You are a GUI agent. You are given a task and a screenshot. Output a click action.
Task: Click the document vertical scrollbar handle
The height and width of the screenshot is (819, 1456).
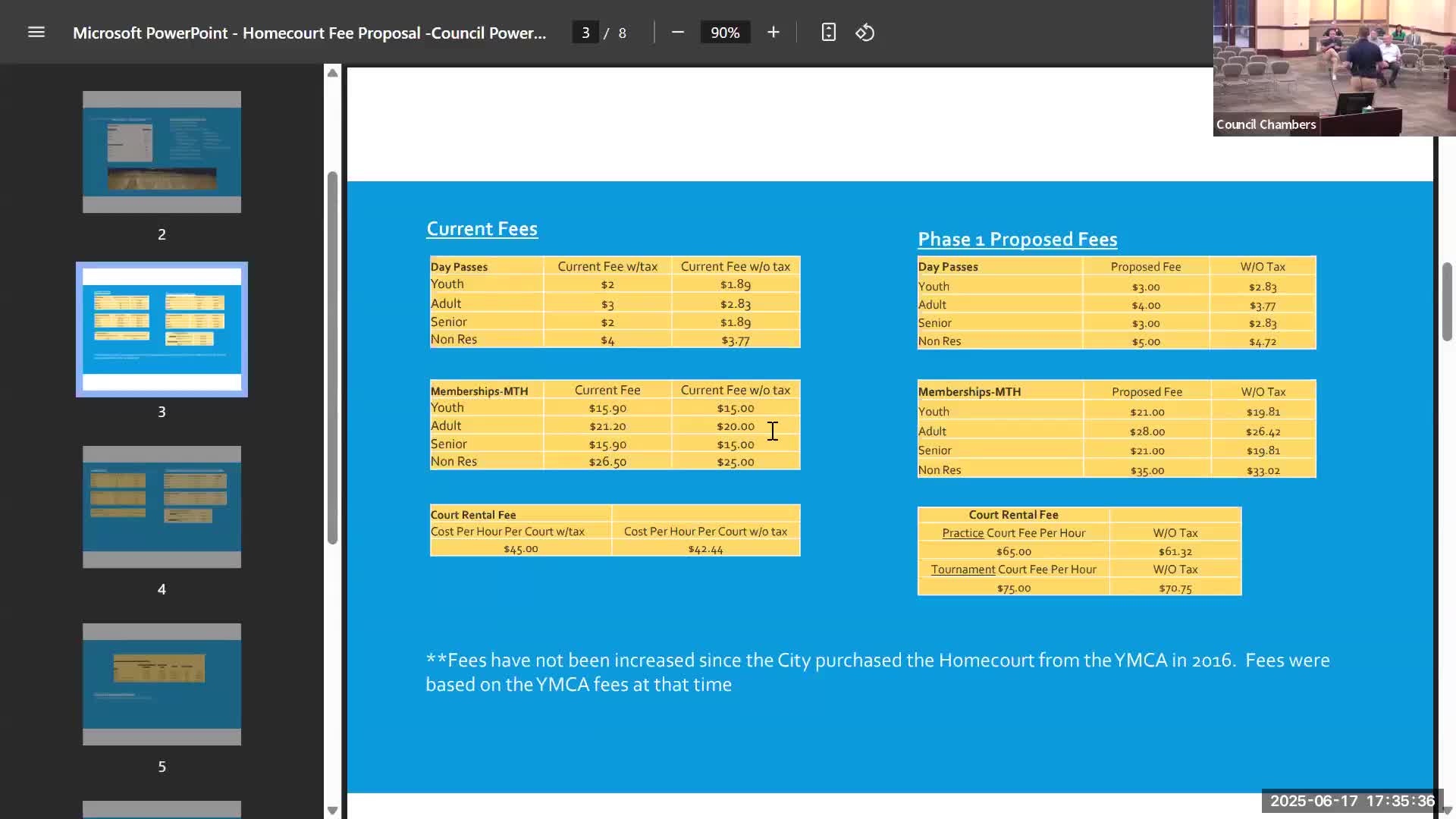click(1447, 302)
